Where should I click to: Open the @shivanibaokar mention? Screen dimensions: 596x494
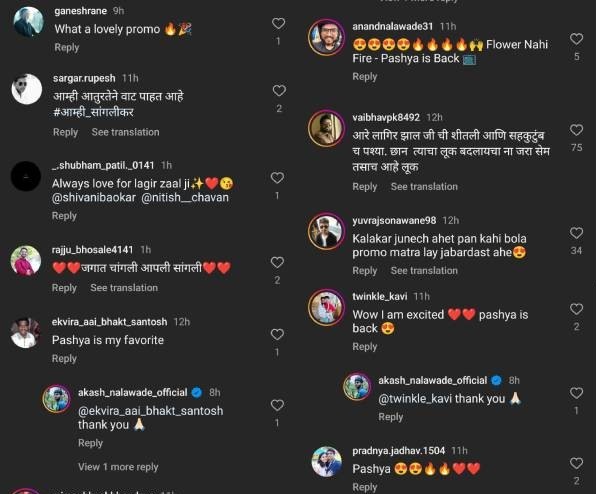(94, 198)
